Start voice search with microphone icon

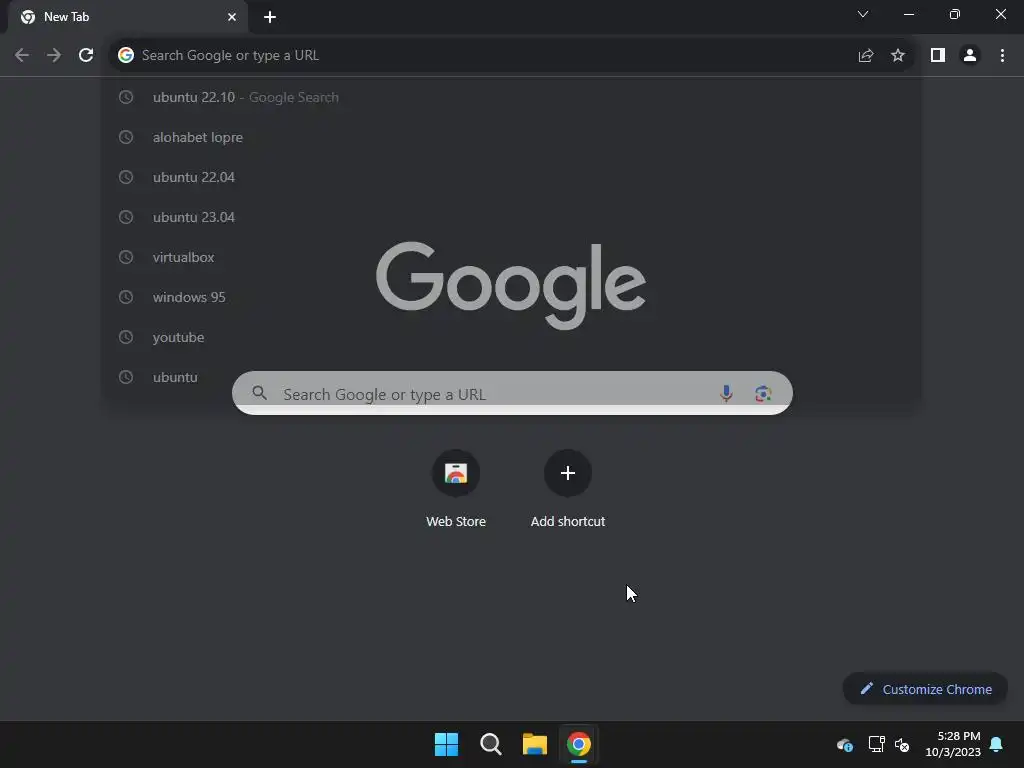(726, 393)
